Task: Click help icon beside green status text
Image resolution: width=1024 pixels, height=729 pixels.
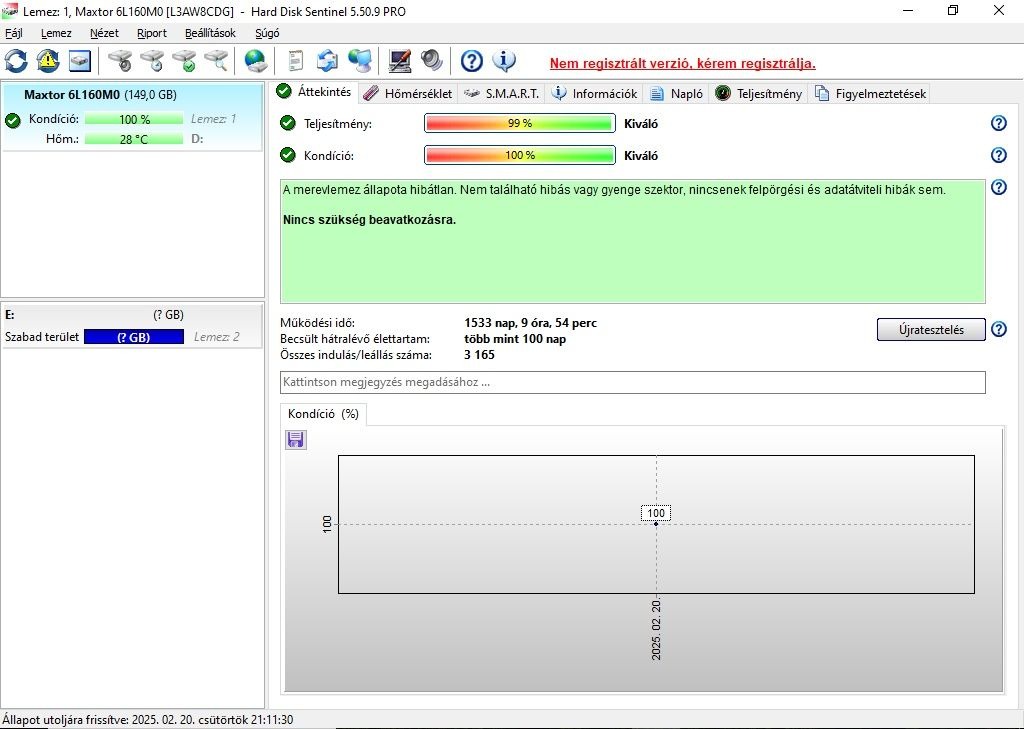Action: click(x=999, y=187)
